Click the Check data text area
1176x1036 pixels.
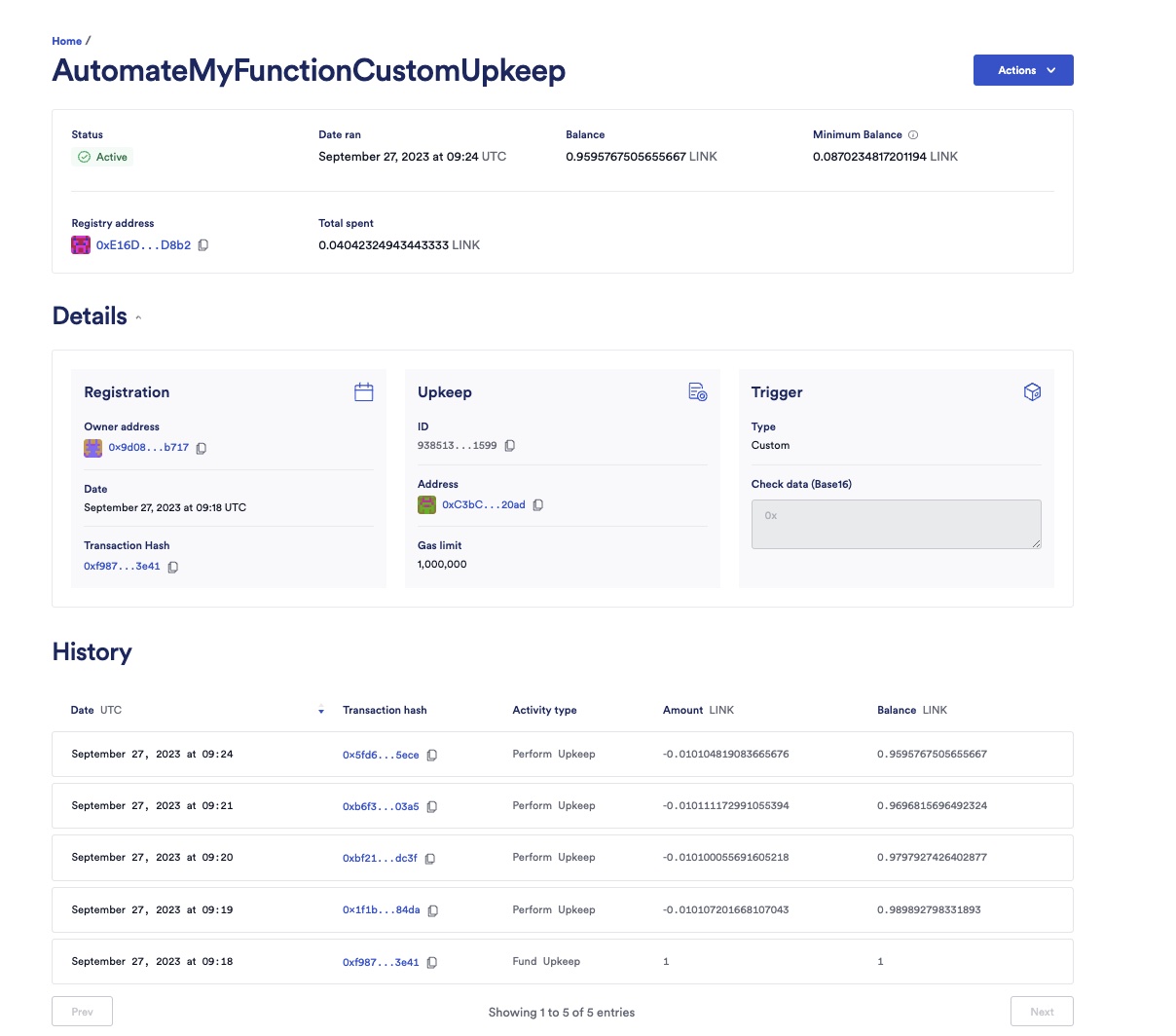896,525
